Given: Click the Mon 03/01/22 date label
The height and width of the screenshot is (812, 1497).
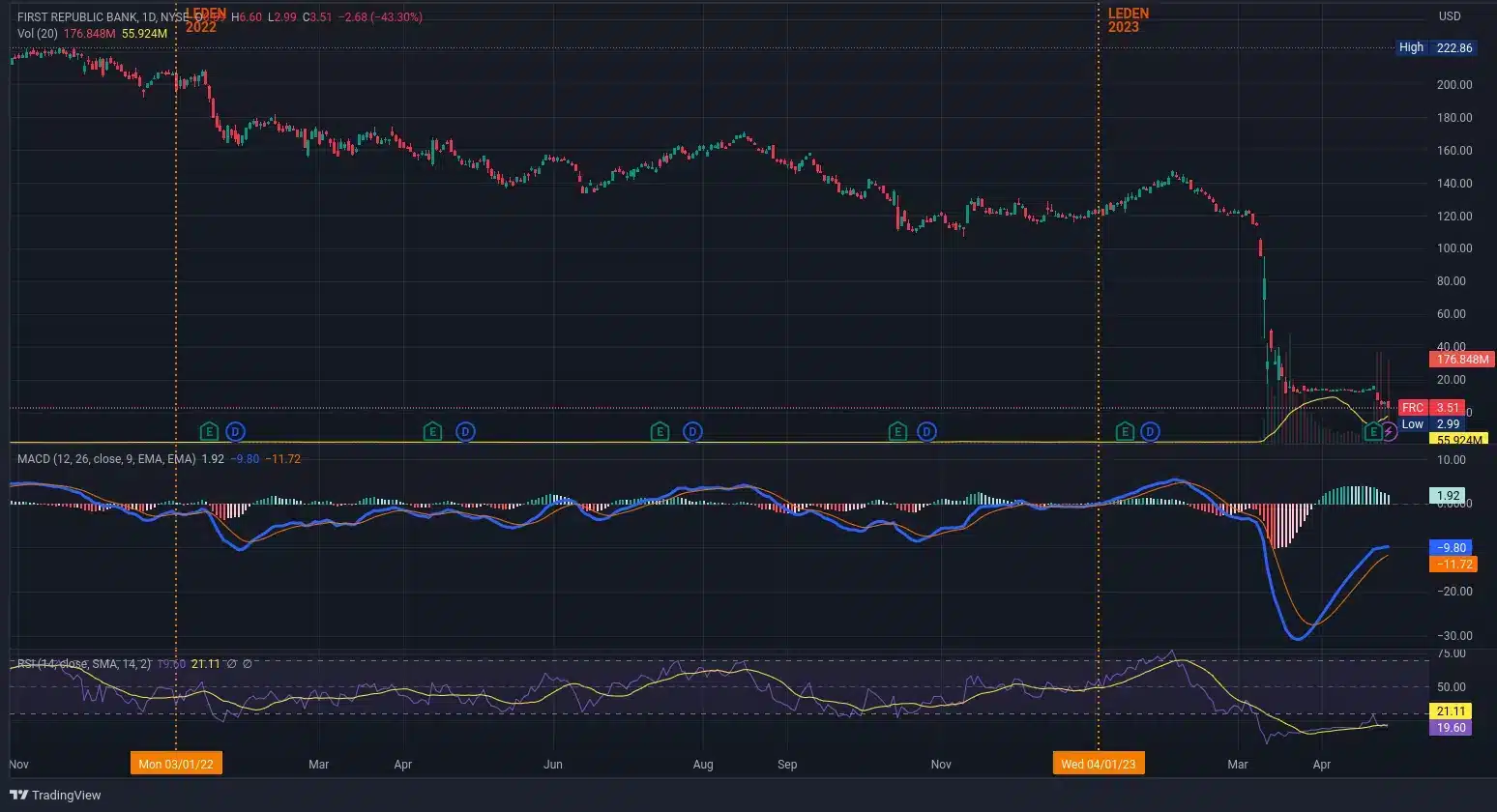Looking at the screenshot, I should (x=176, y=764).
